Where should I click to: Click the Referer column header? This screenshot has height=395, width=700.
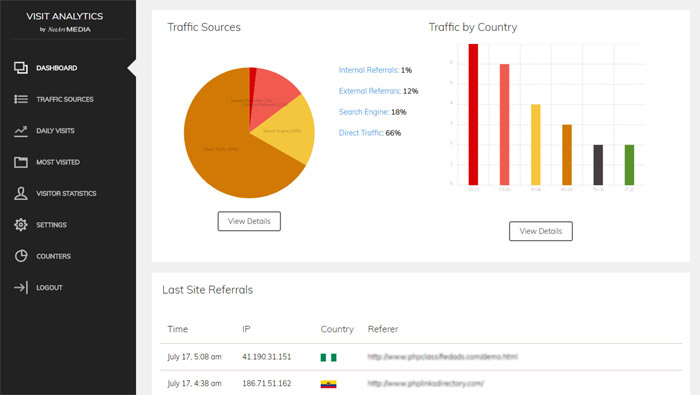[383, 329]
